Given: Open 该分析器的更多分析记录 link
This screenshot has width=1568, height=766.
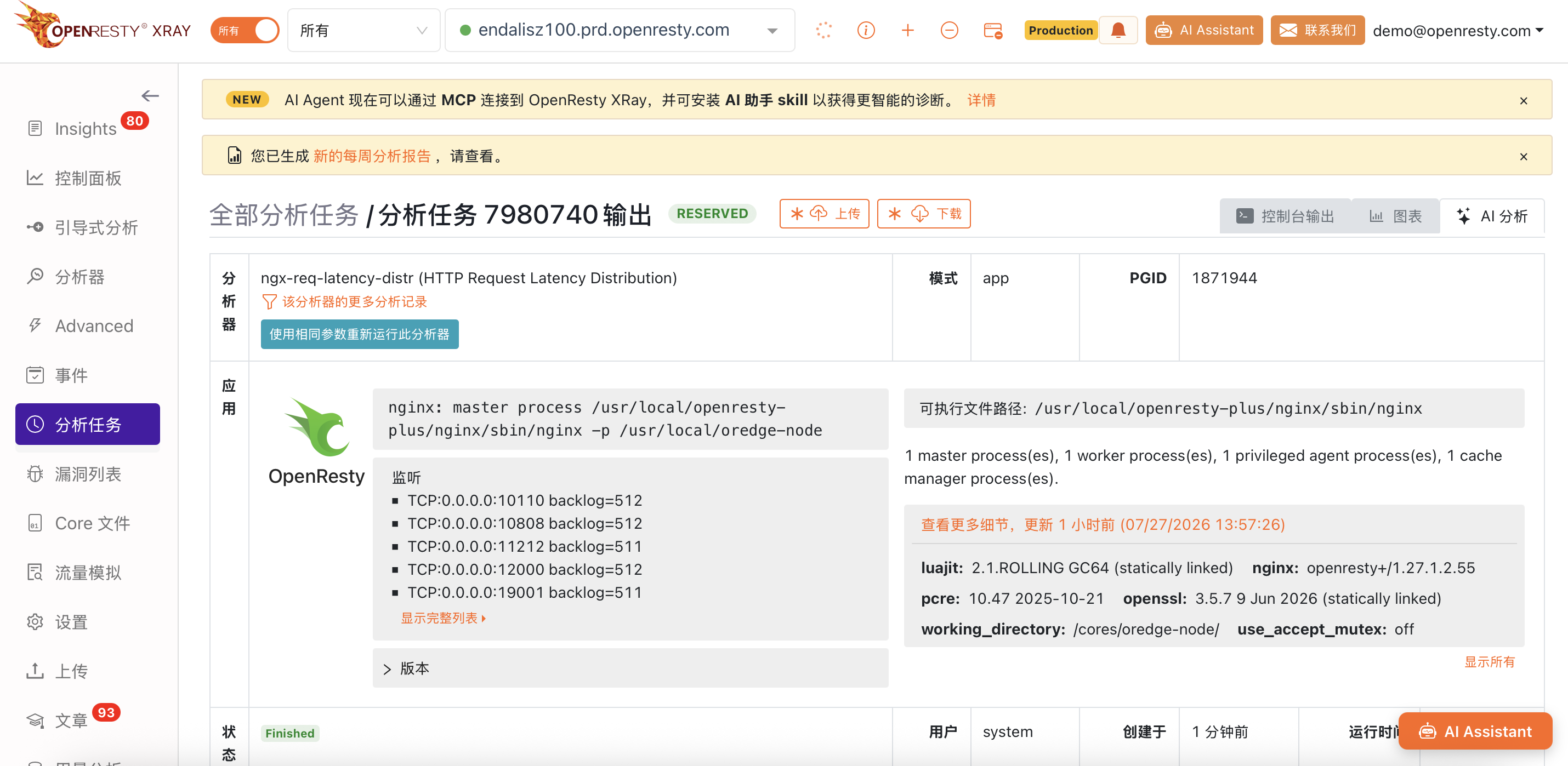Looking at the screenshot, I should pos(354,302).
